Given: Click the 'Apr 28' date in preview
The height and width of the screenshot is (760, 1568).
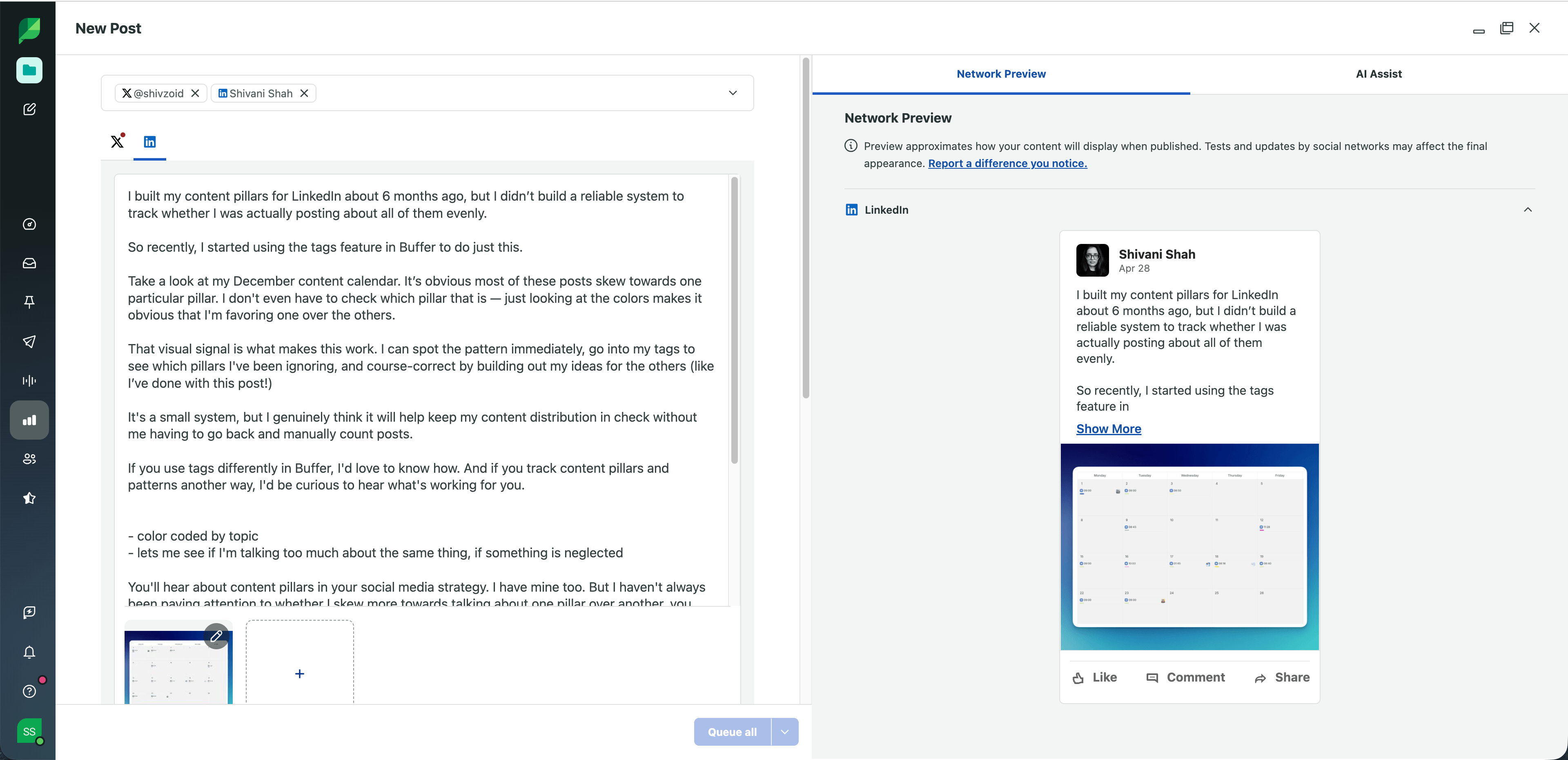Looking at the screenshot, I should click(x=1134, y=268).
